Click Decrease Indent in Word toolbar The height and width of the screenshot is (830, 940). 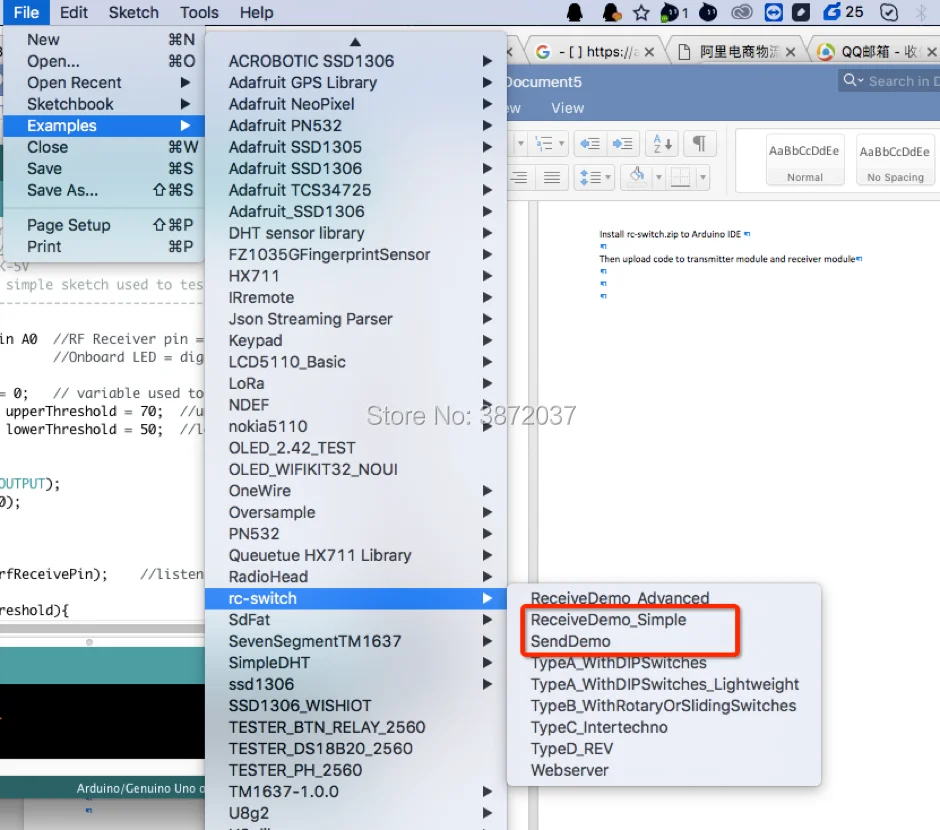pos(590,144)
